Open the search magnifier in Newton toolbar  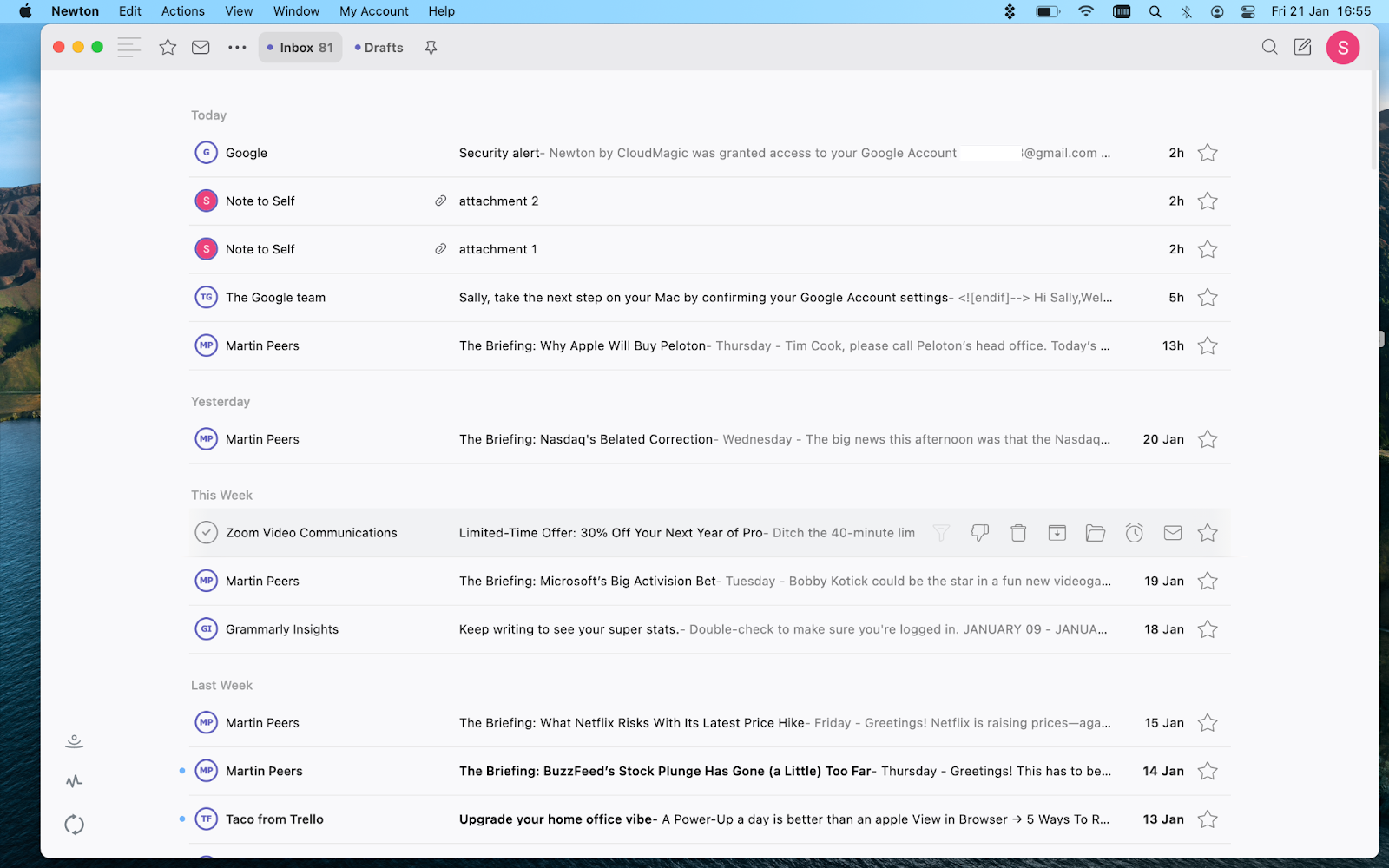[1269, 47]
